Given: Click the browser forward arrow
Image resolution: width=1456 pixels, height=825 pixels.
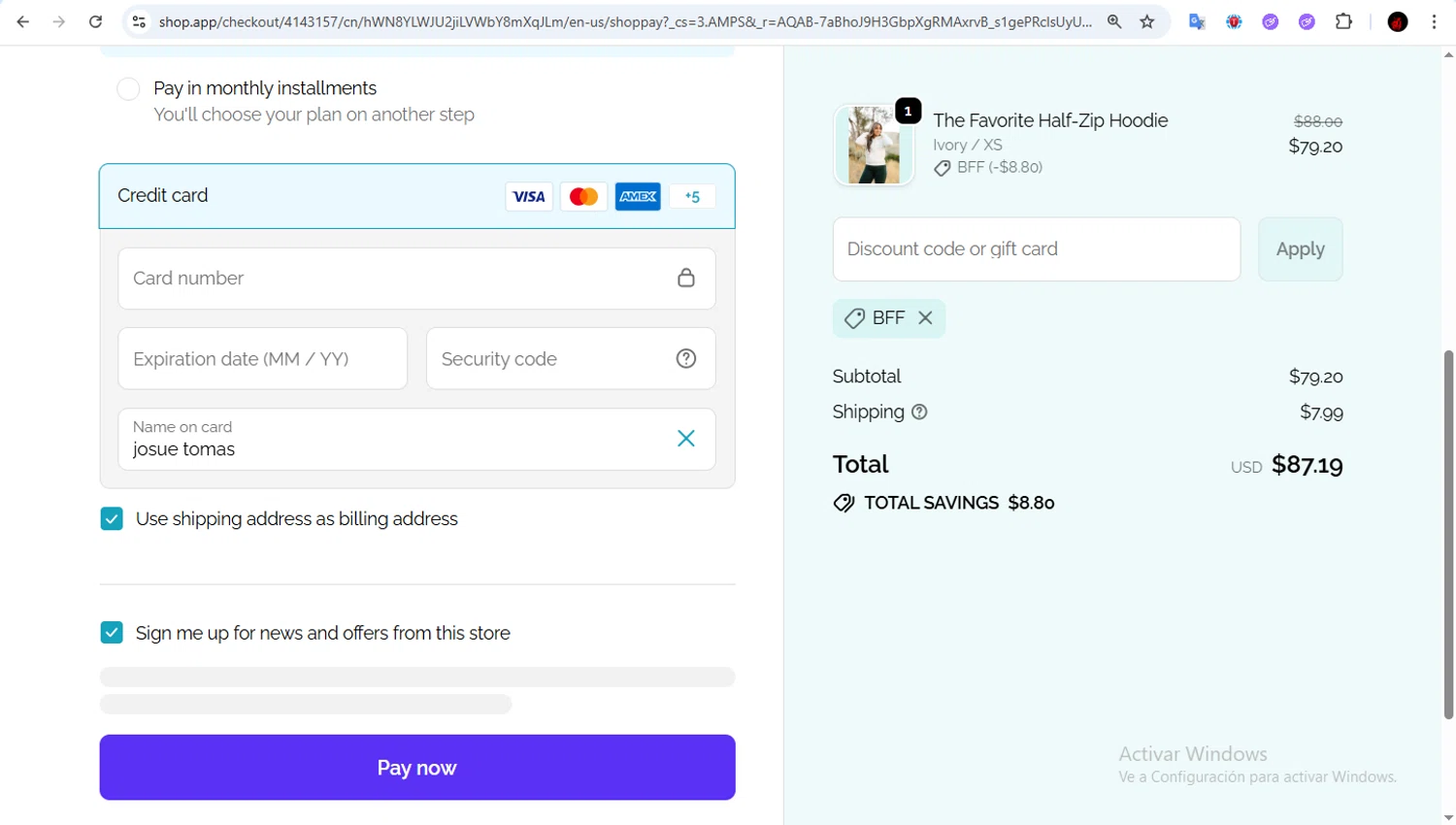Looking at the screenshot, I should click(x=59, y=21).
